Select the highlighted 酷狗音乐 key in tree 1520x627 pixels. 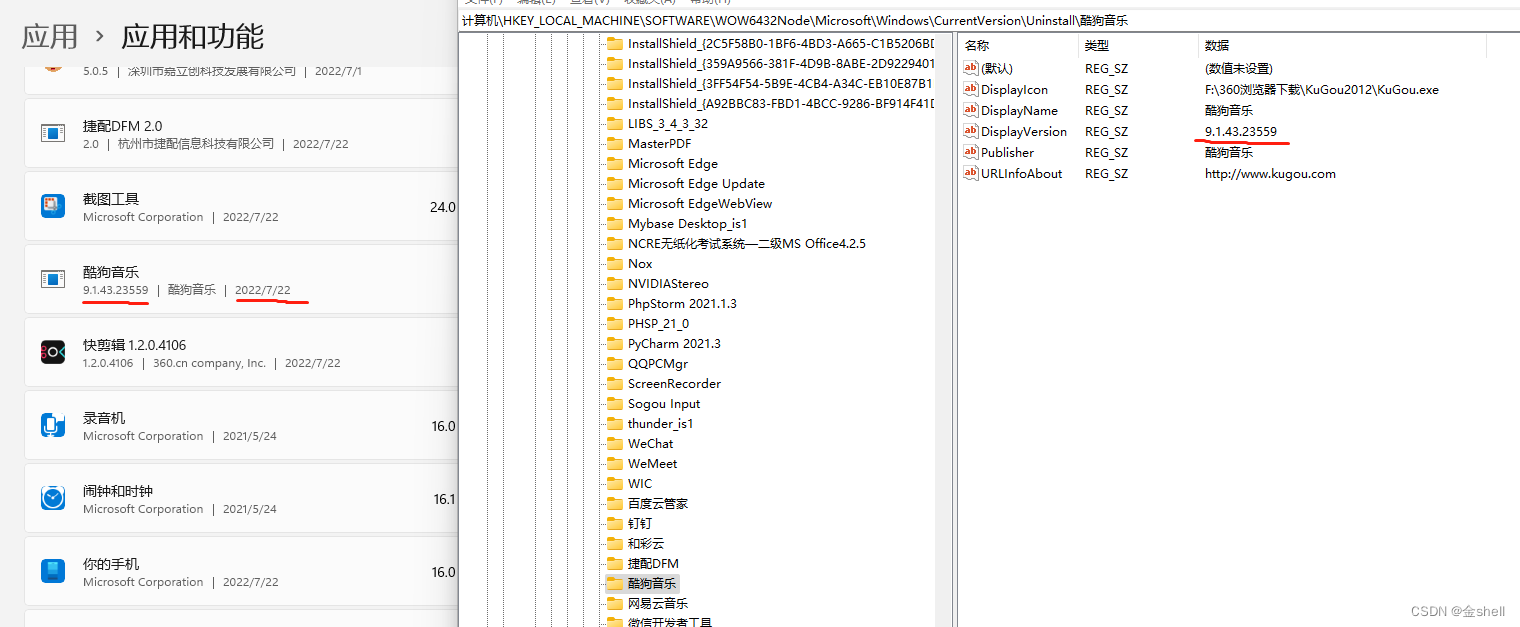[x=652, y=584]
